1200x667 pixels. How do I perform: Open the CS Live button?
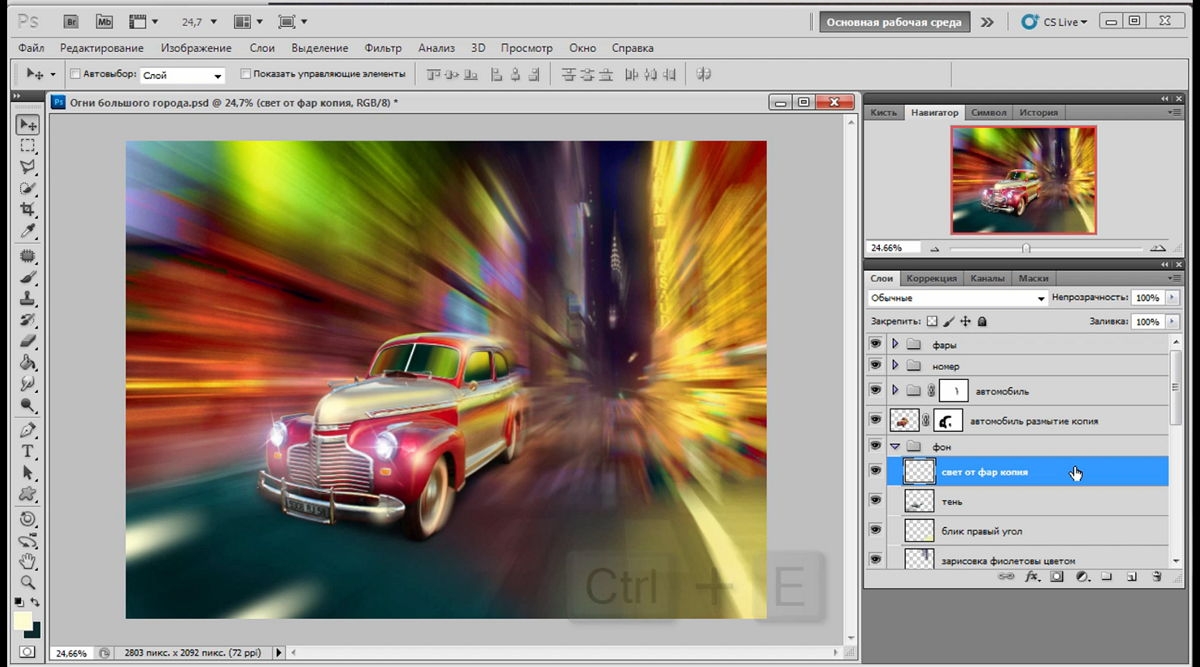pos(1054,21)
